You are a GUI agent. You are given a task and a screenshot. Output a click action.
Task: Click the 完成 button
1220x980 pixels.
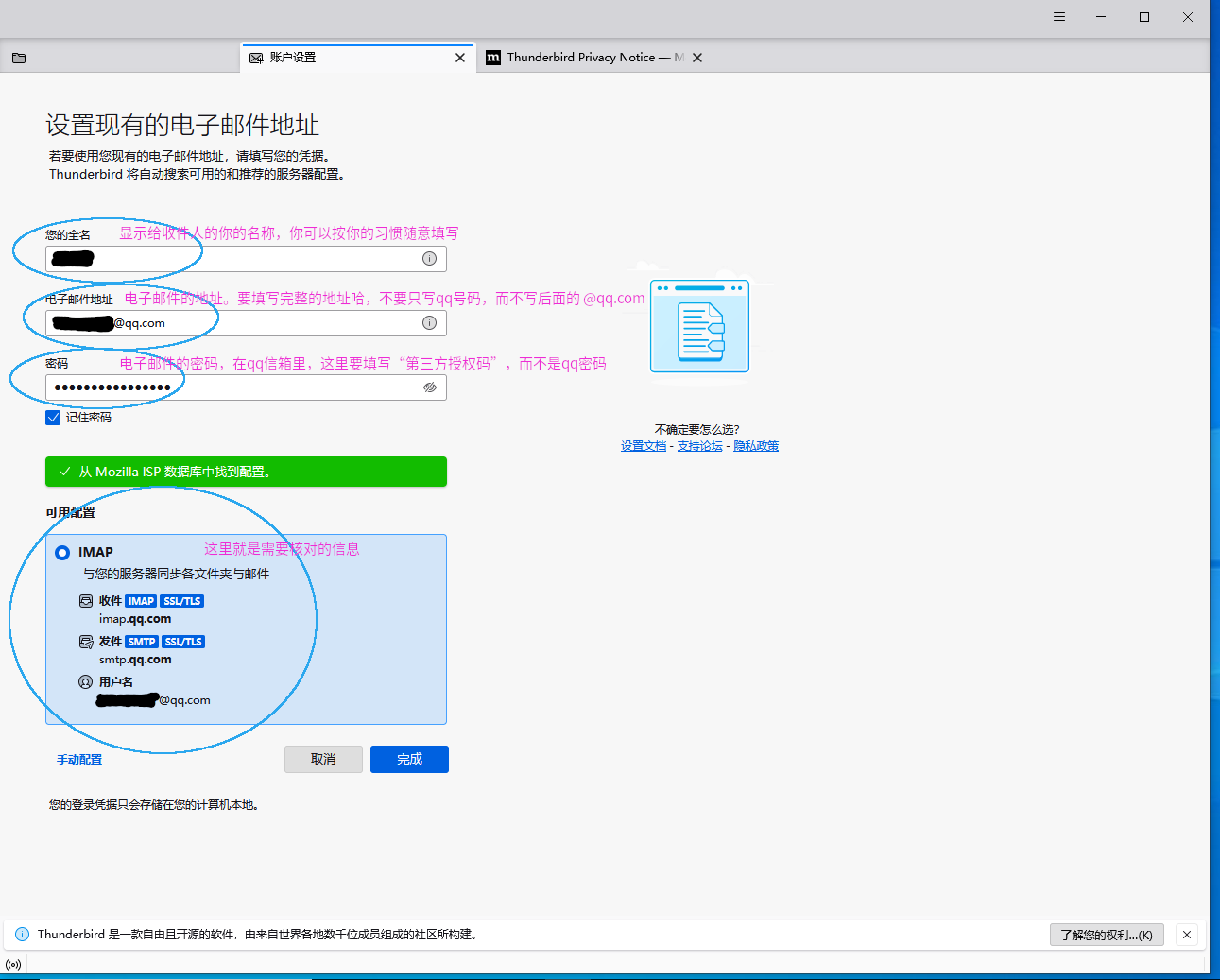point(409,760)
